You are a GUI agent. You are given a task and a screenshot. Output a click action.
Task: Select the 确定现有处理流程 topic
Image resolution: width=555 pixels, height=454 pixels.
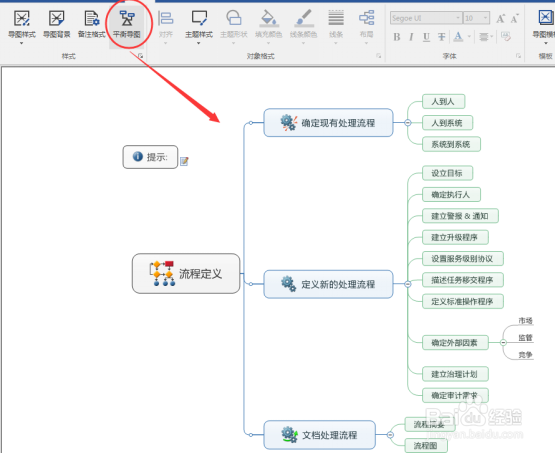click(328, 122)
